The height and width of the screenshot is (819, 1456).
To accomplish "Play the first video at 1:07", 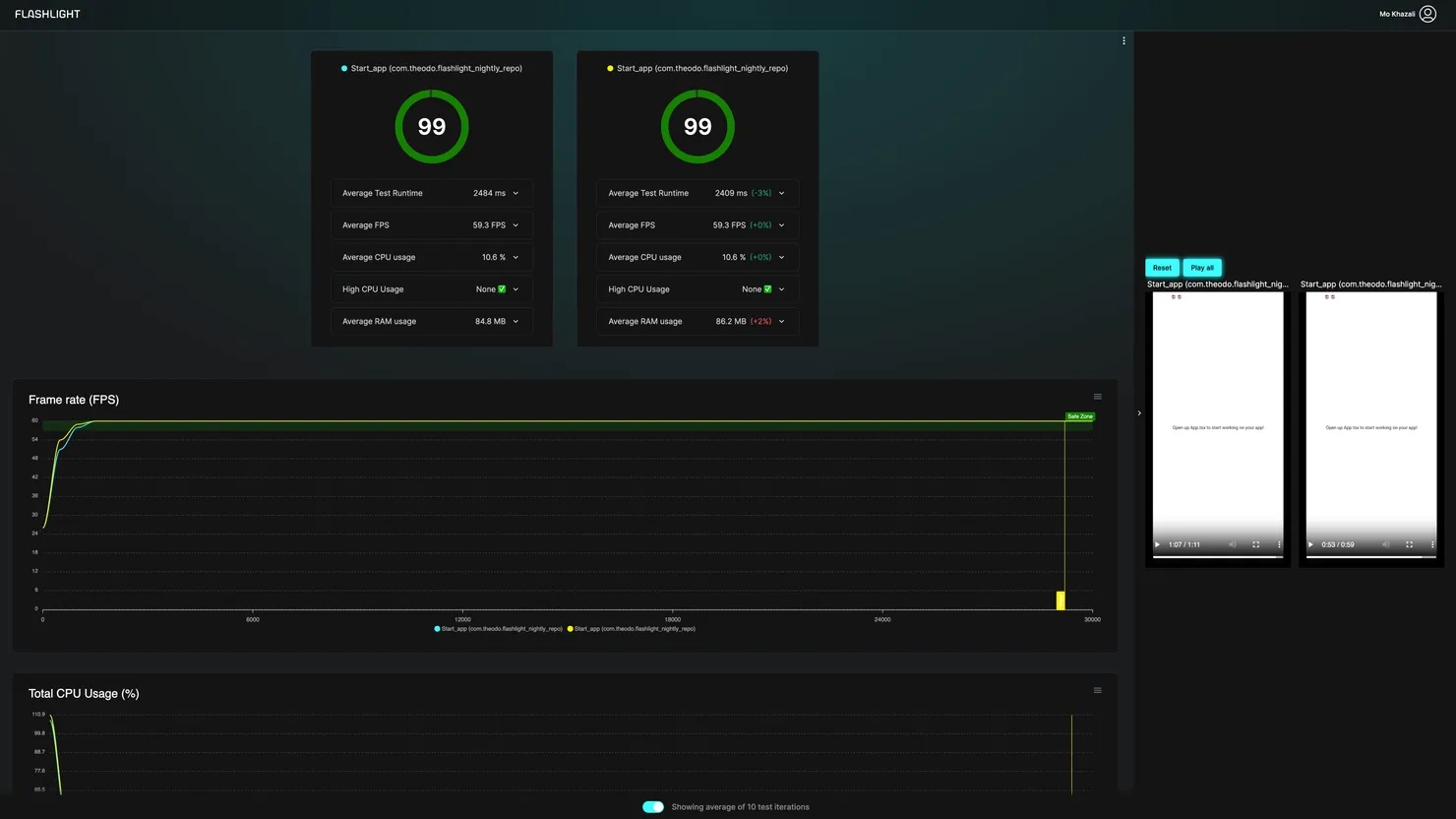I will click(x=1158, y=544).
